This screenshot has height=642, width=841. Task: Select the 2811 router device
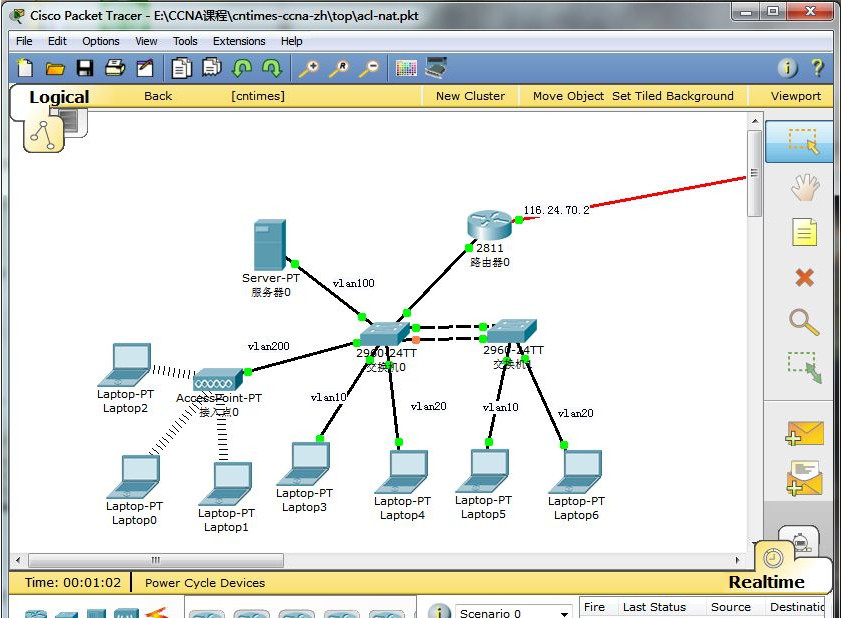click(x=489, y=225)
